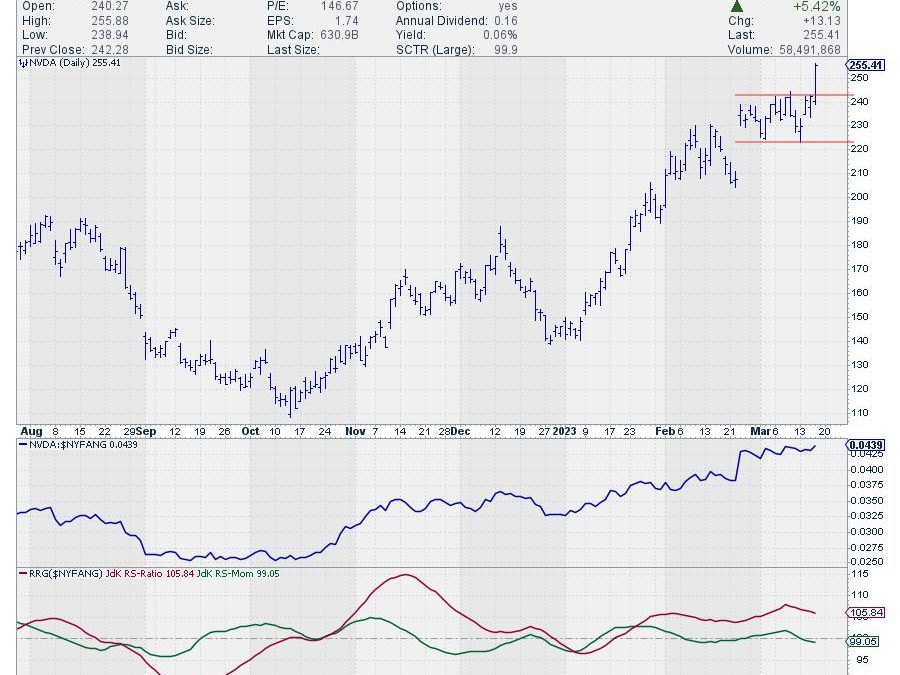Viewport: 900px width, 675px height.
Task: Click the "JdK RS-Mom 99.05" legend text
Action: point(238,573)
